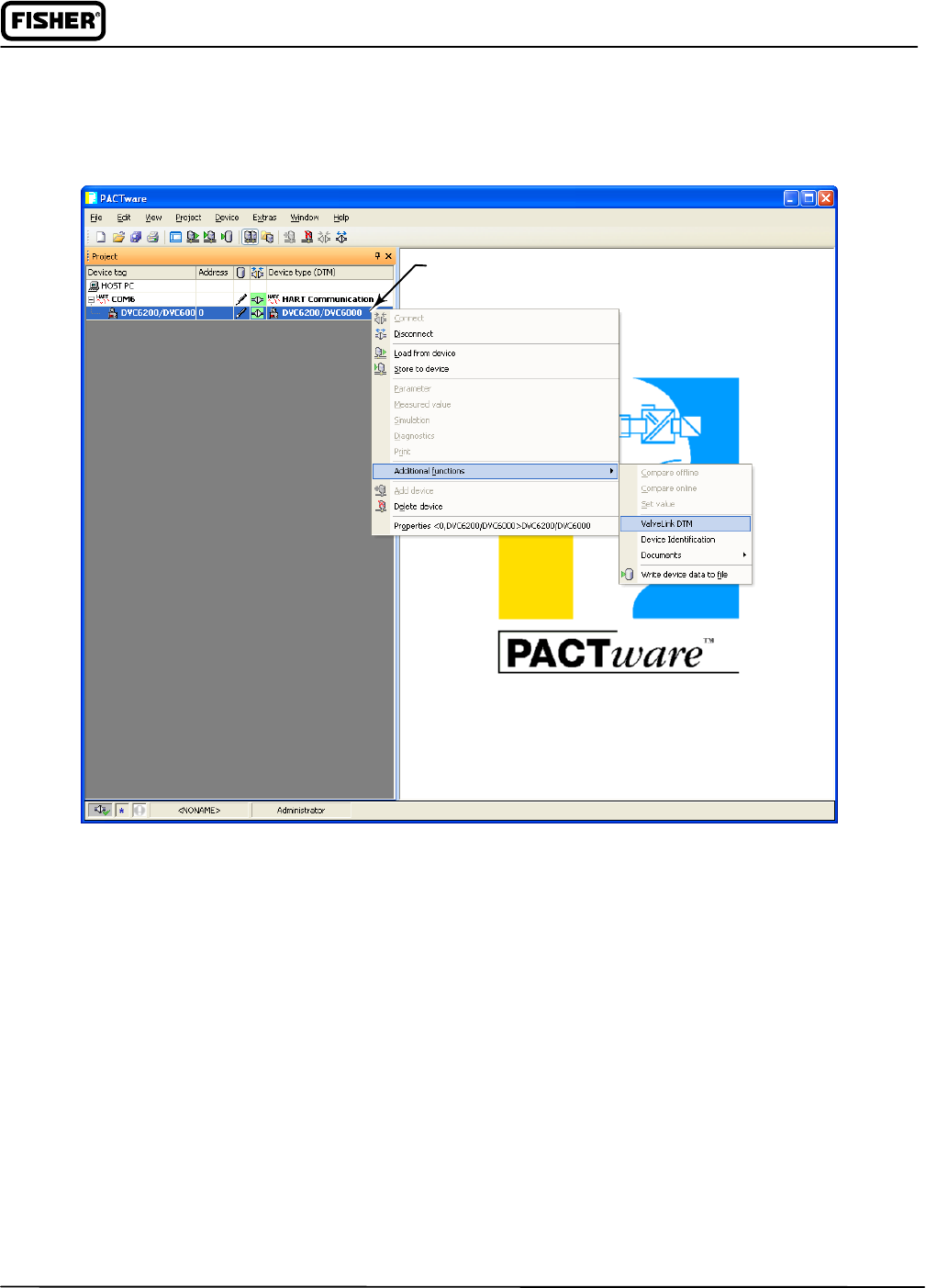Screen dimensions: 926x1288
Task: Select the COM6 tree row
Action: tap(240, 299)
